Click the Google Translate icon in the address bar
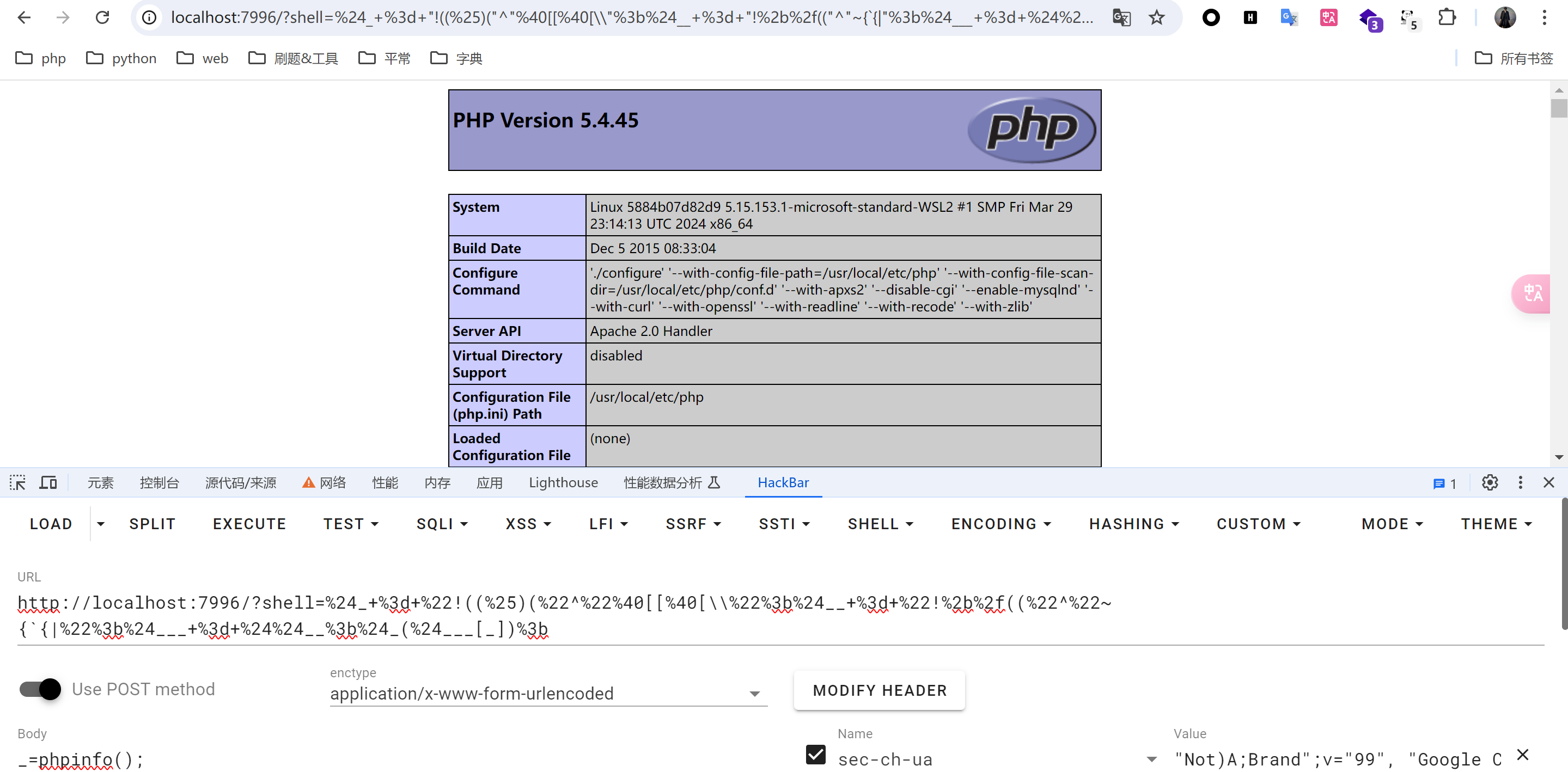Image resolution: width=1568 pixels, height=772 pixels. 1121,17
